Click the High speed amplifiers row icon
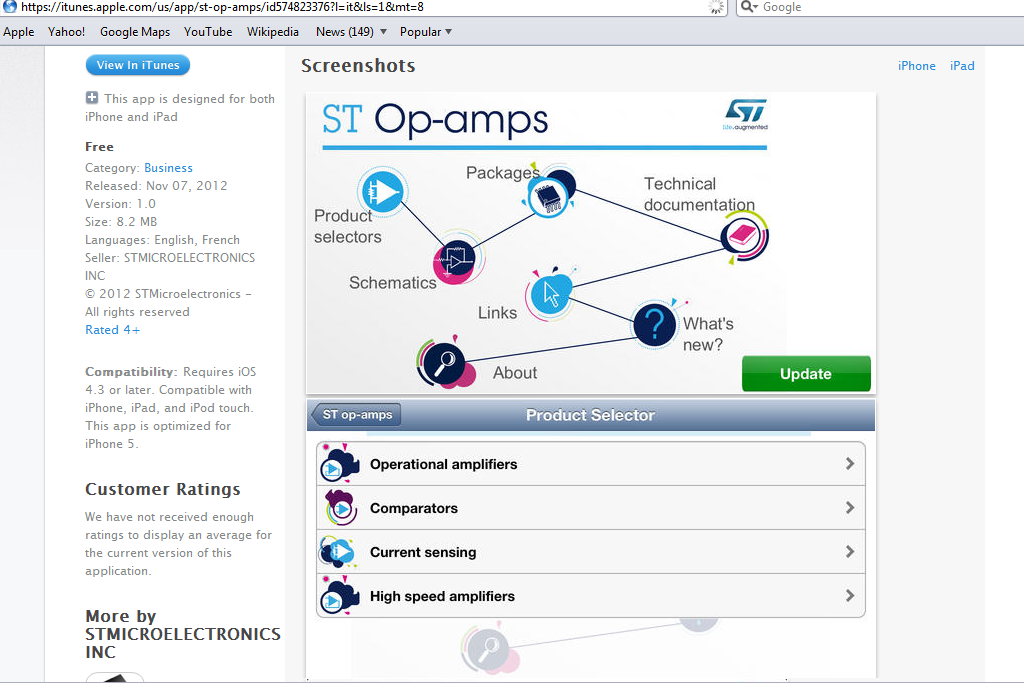The height and width of the screenshot is (684, 1024). [x=340, y=596]
